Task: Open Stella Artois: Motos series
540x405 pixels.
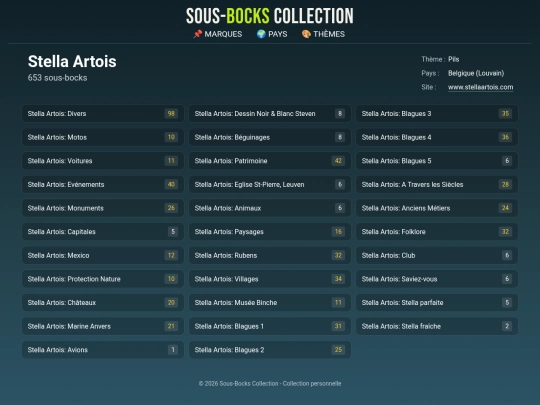Action: click(103, 137)
